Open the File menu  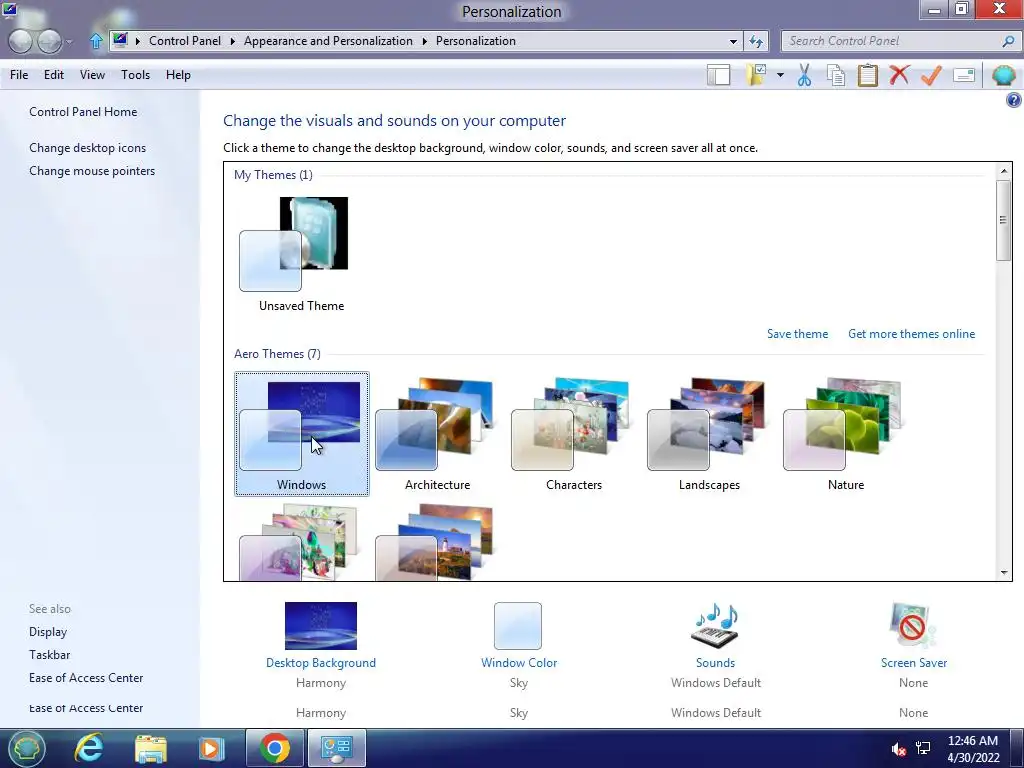coord(19,74)
